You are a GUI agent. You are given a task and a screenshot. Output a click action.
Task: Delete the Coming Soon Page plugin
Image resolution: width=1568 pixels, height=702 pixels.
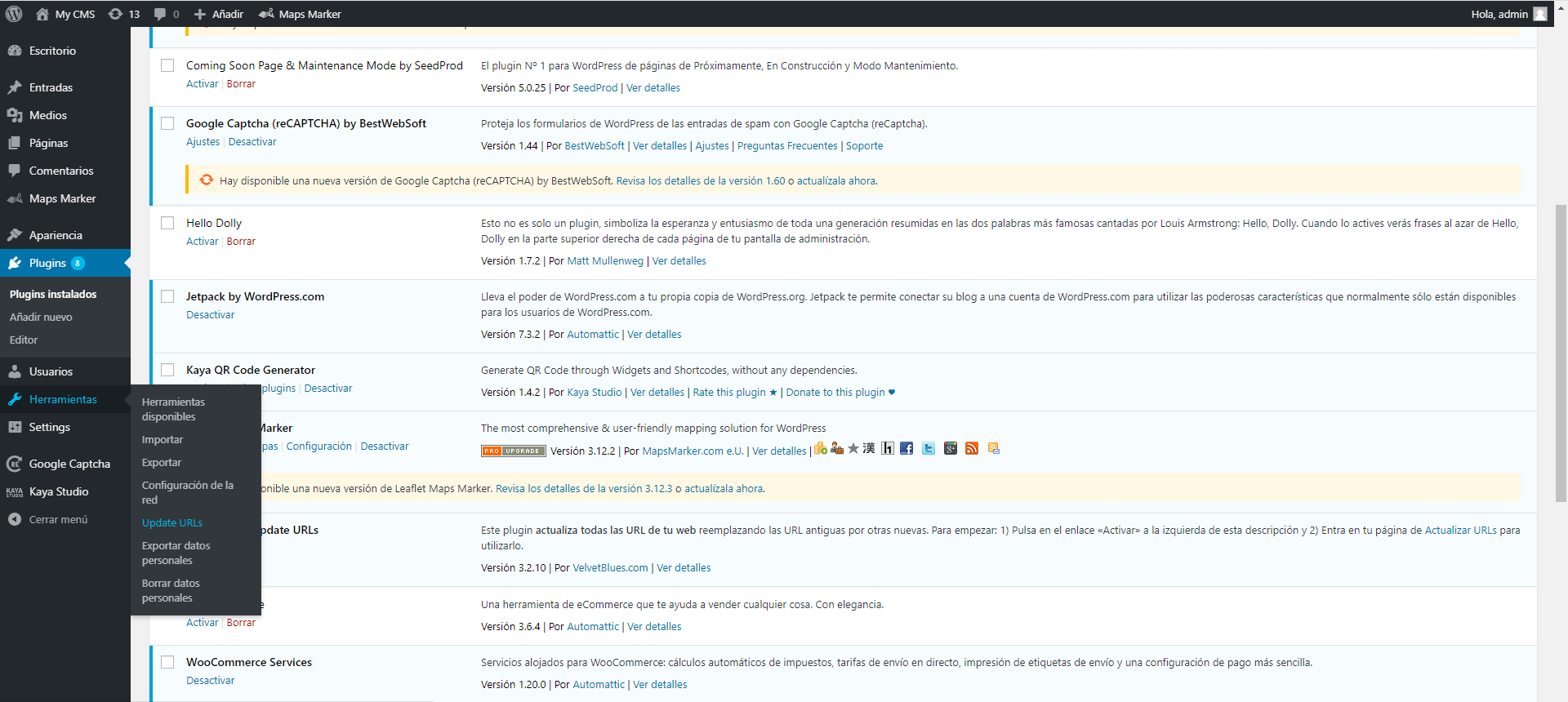click(x=241, y=84)
